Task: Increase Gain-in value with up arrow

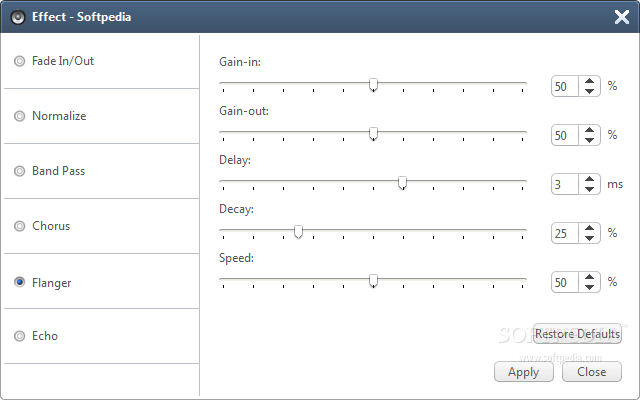Action: pos(589,81)
